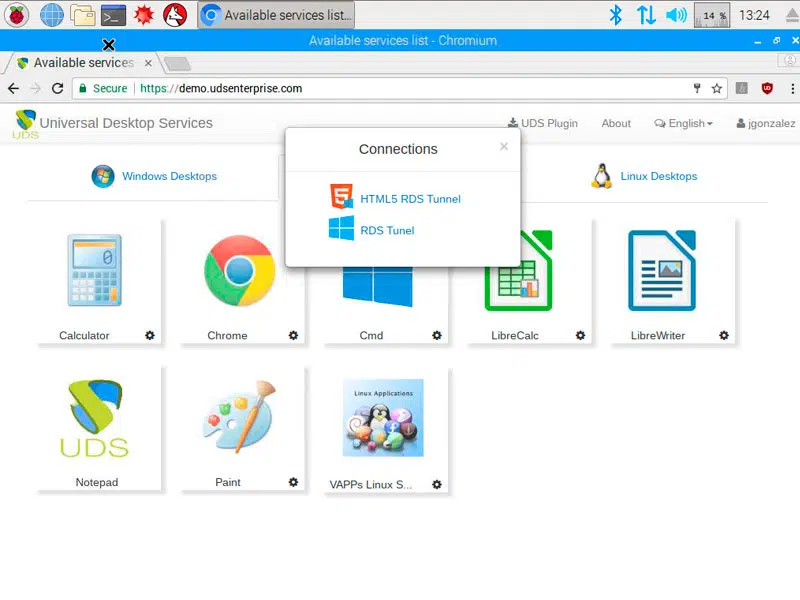
Task: Launch the web browser globe icon
Action: pyautogui.click(x=52, y=15)
